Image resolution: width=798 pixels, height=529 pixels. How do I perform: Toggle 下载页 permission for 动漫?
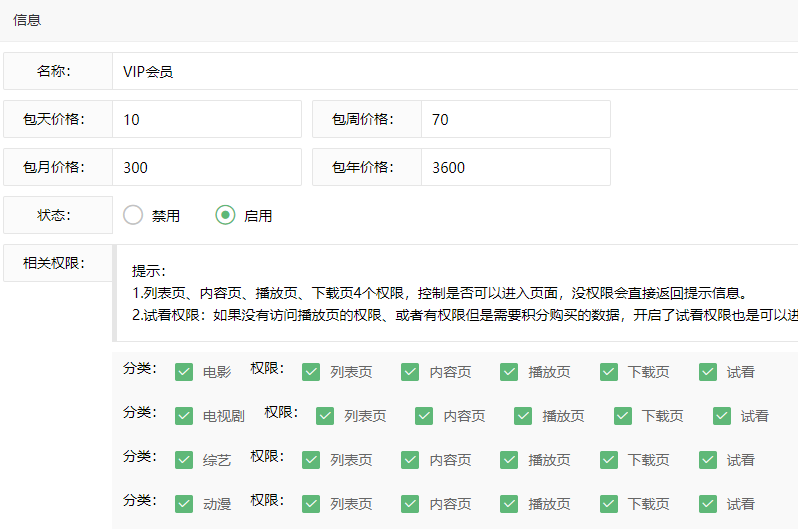(x=609, y=504)
